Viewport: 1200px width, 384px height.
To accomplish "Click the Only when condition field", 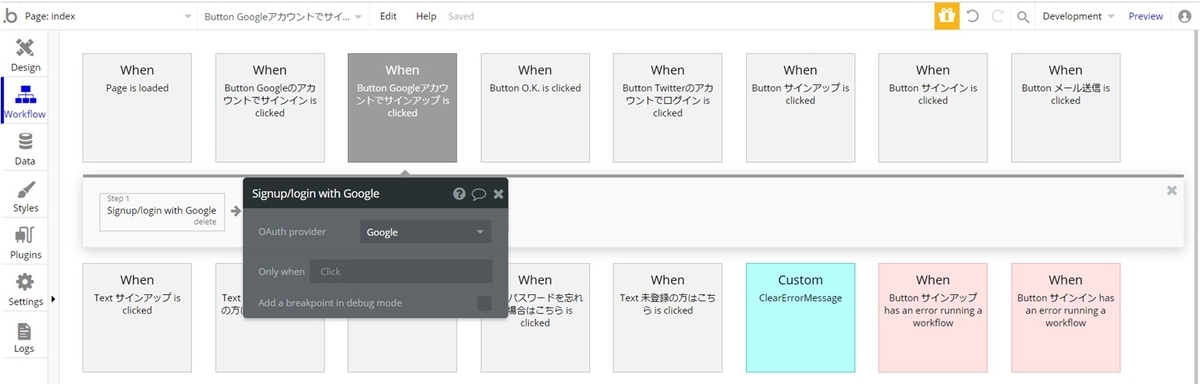I will [x=401, y=271].
